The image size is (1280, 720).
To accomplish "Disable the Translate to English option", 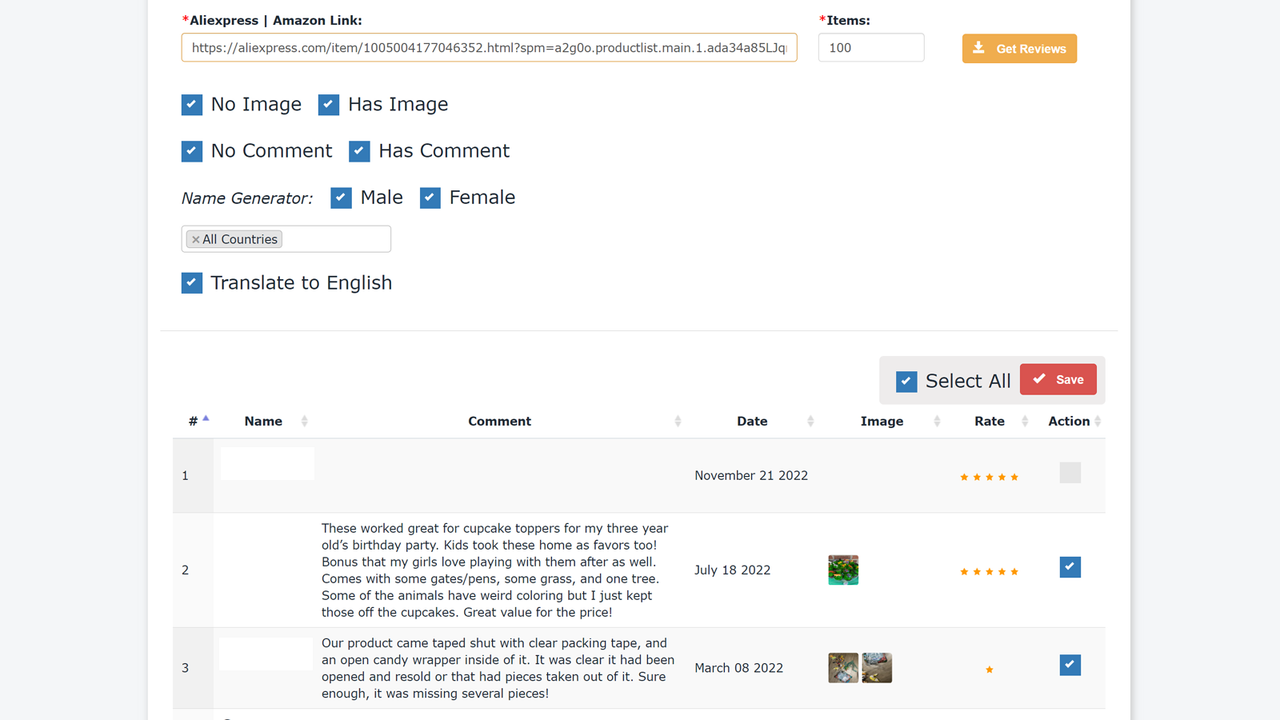I will click(x=191, y=283).
